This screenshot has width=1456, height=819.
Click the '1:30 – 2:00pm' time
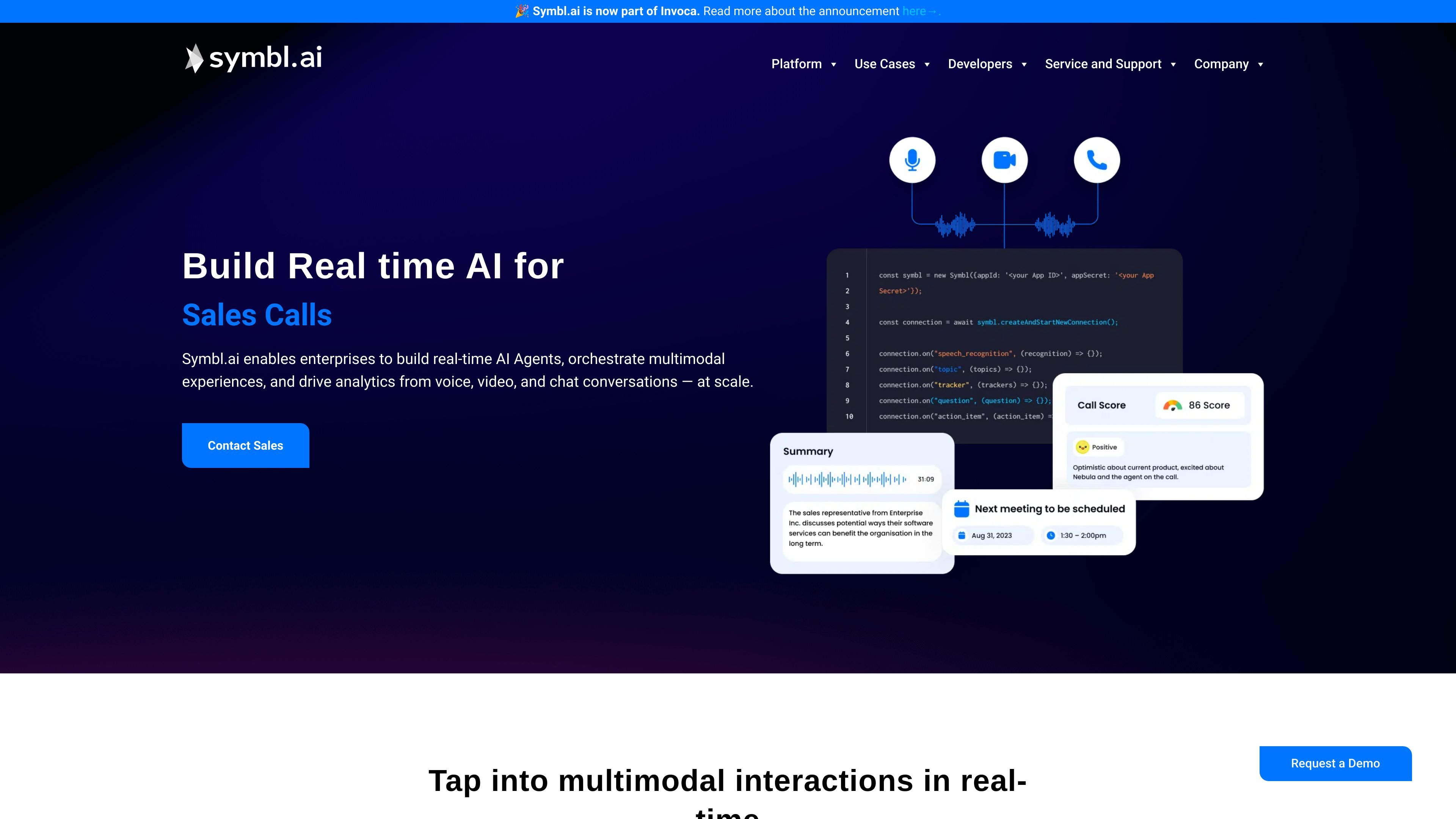coord(1083,535)
